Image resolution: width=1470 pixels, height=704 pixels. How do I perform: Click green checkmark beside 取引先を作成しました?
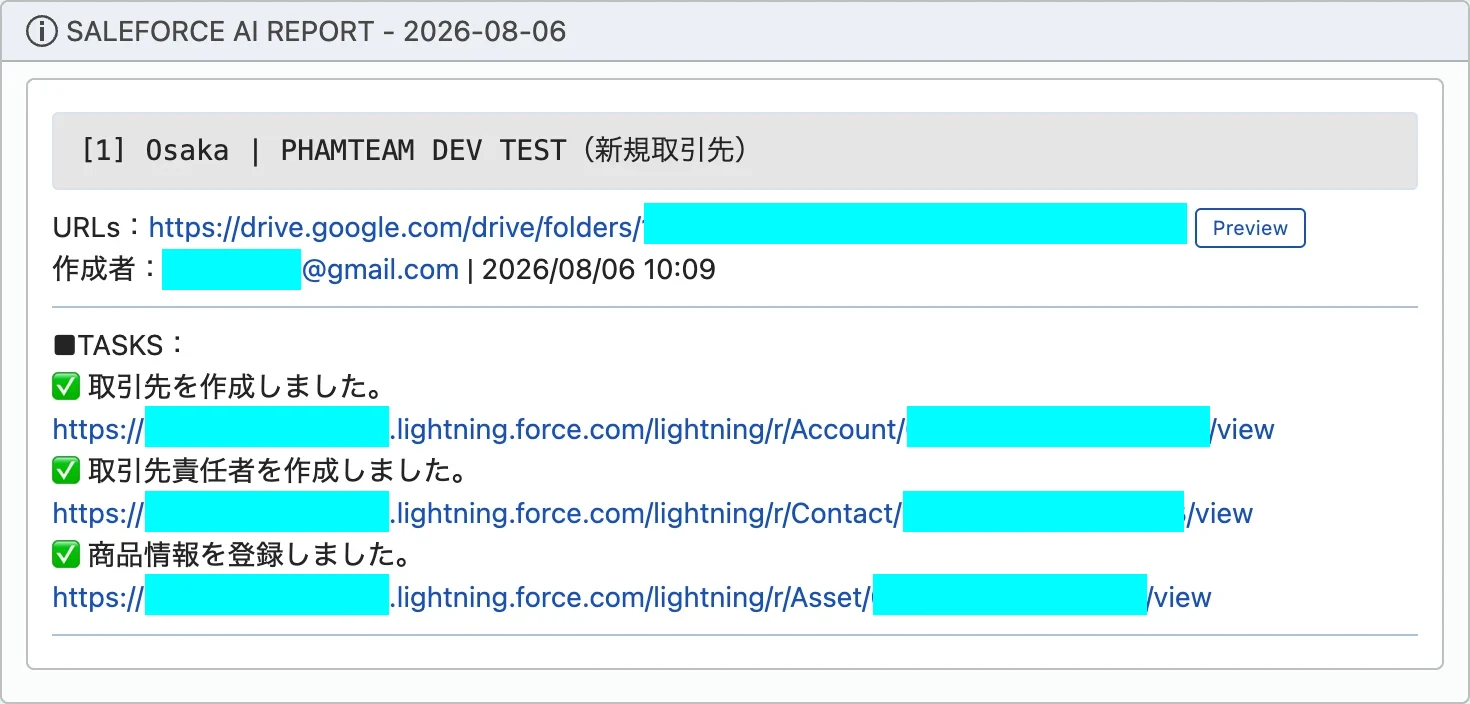click(x=66, y=387)
